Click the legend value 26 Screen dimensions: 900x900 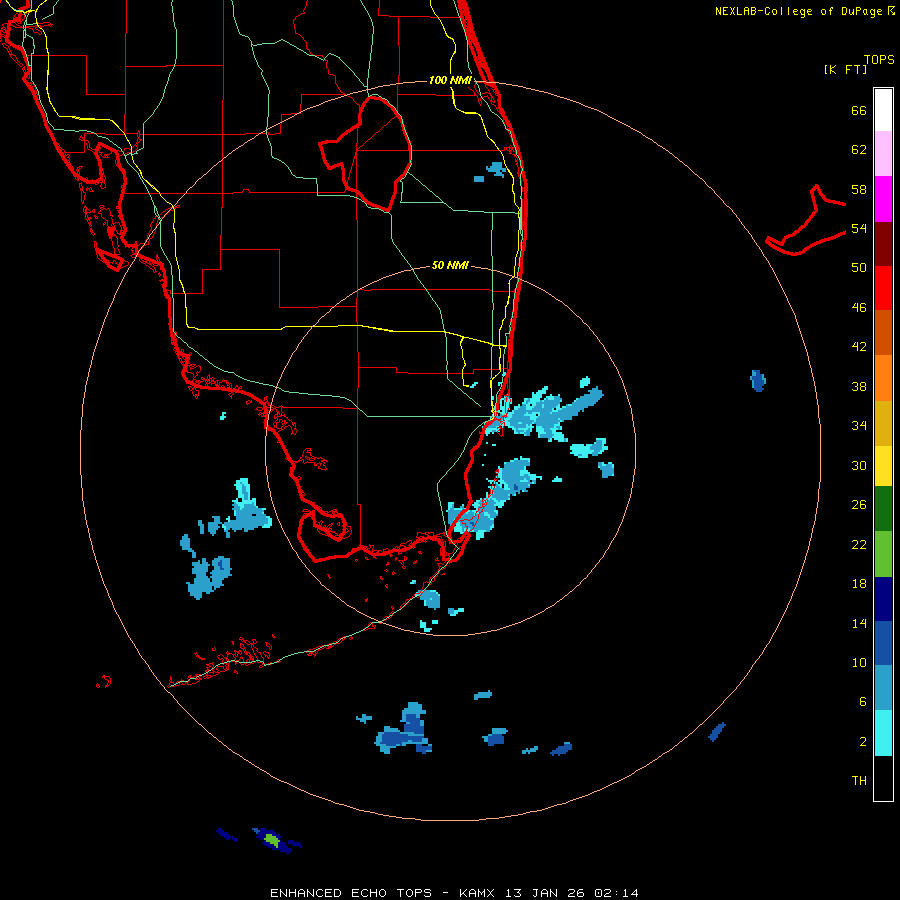click(859, 505)
